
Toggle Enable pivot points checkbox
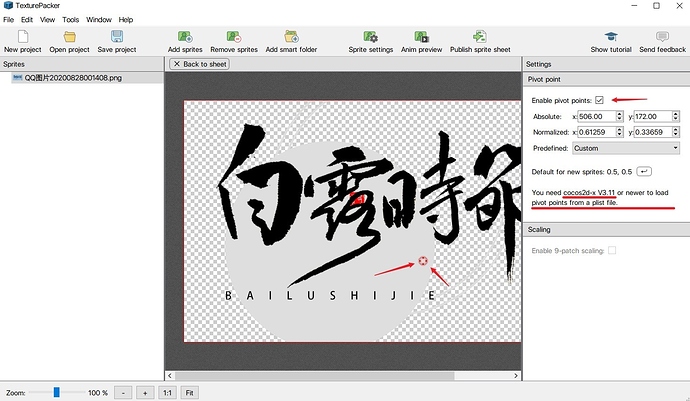(599, 100)
